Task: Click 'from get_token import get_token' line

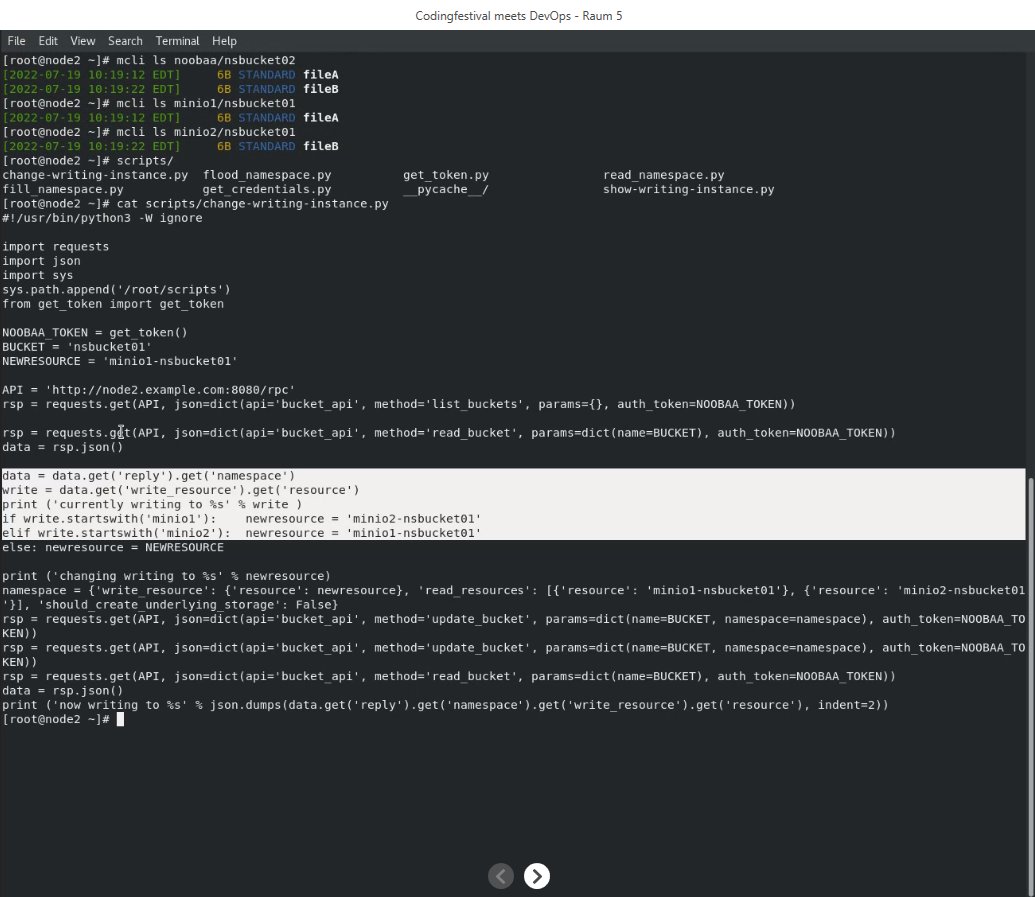Action: (113, 304)
